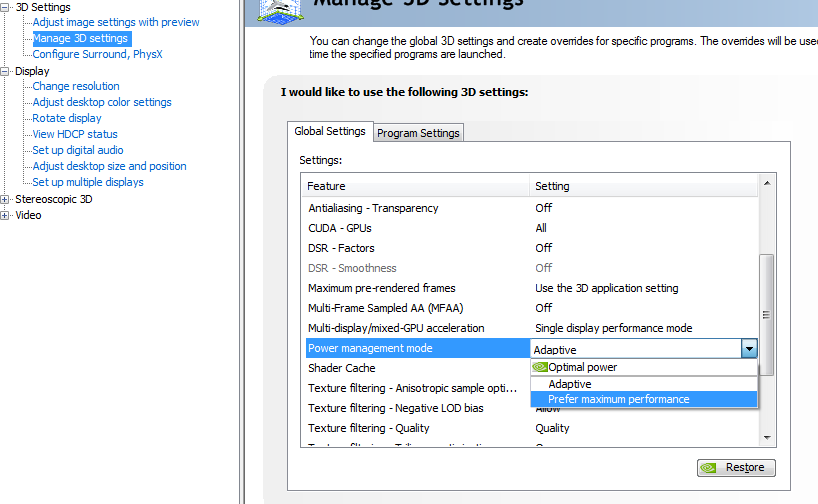Switch to Global Settings tab
This screenshot has height=504, width=818.
pyautogui.click(x=330, y=131)
